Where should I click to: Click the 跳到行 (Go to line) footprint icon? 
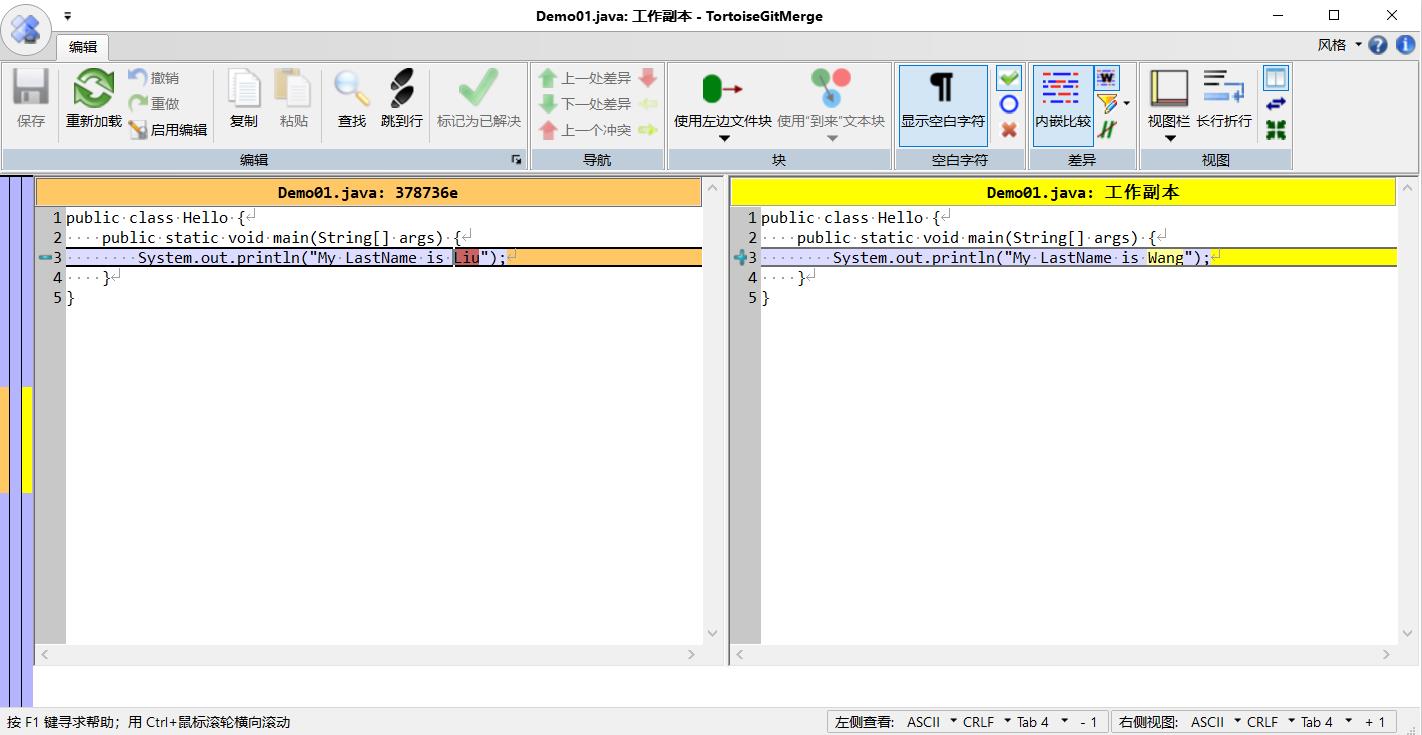point(402,88)
